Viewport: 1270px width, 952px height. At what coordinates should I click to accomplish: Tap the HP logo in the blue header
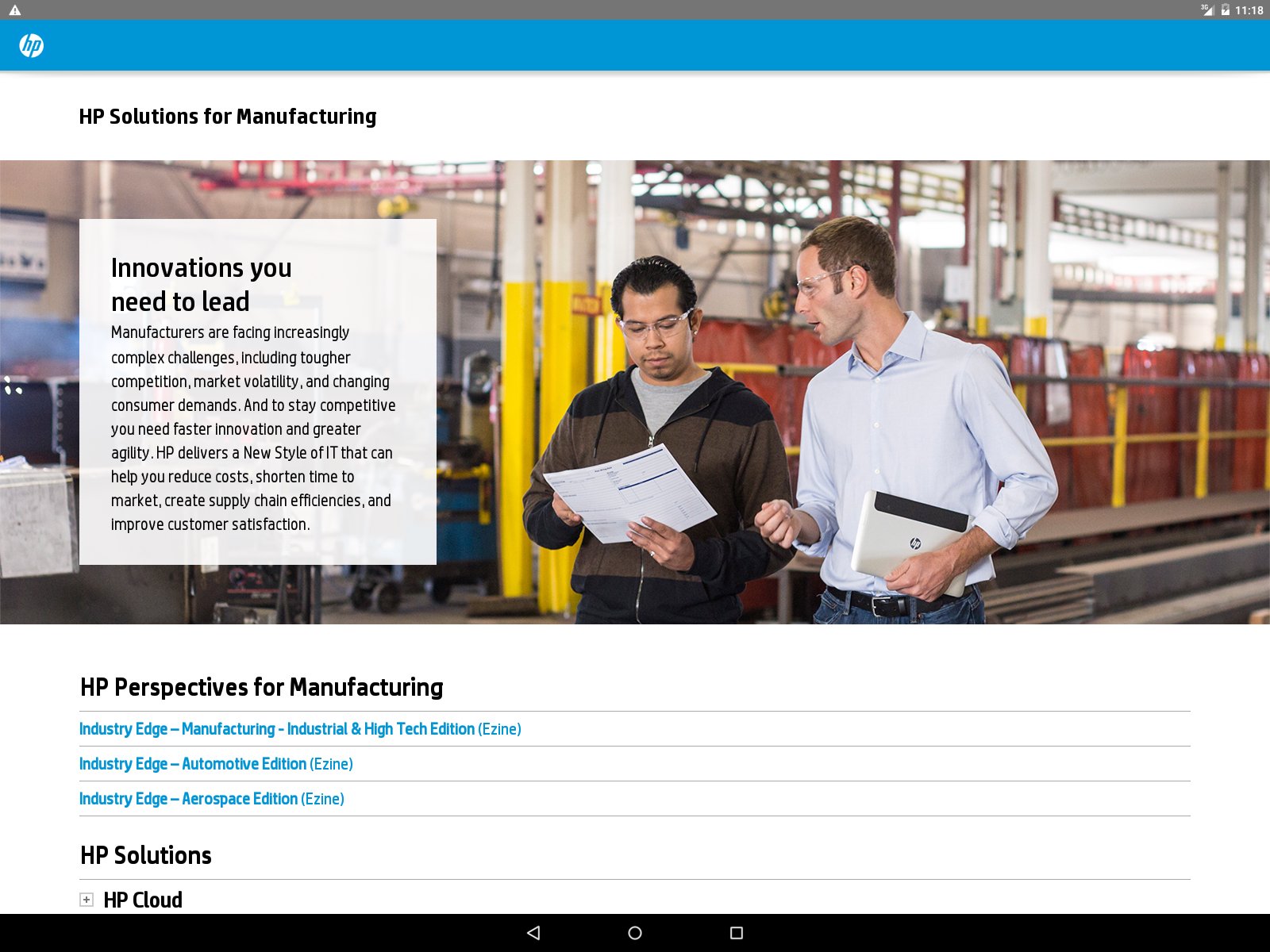(30, 46)
